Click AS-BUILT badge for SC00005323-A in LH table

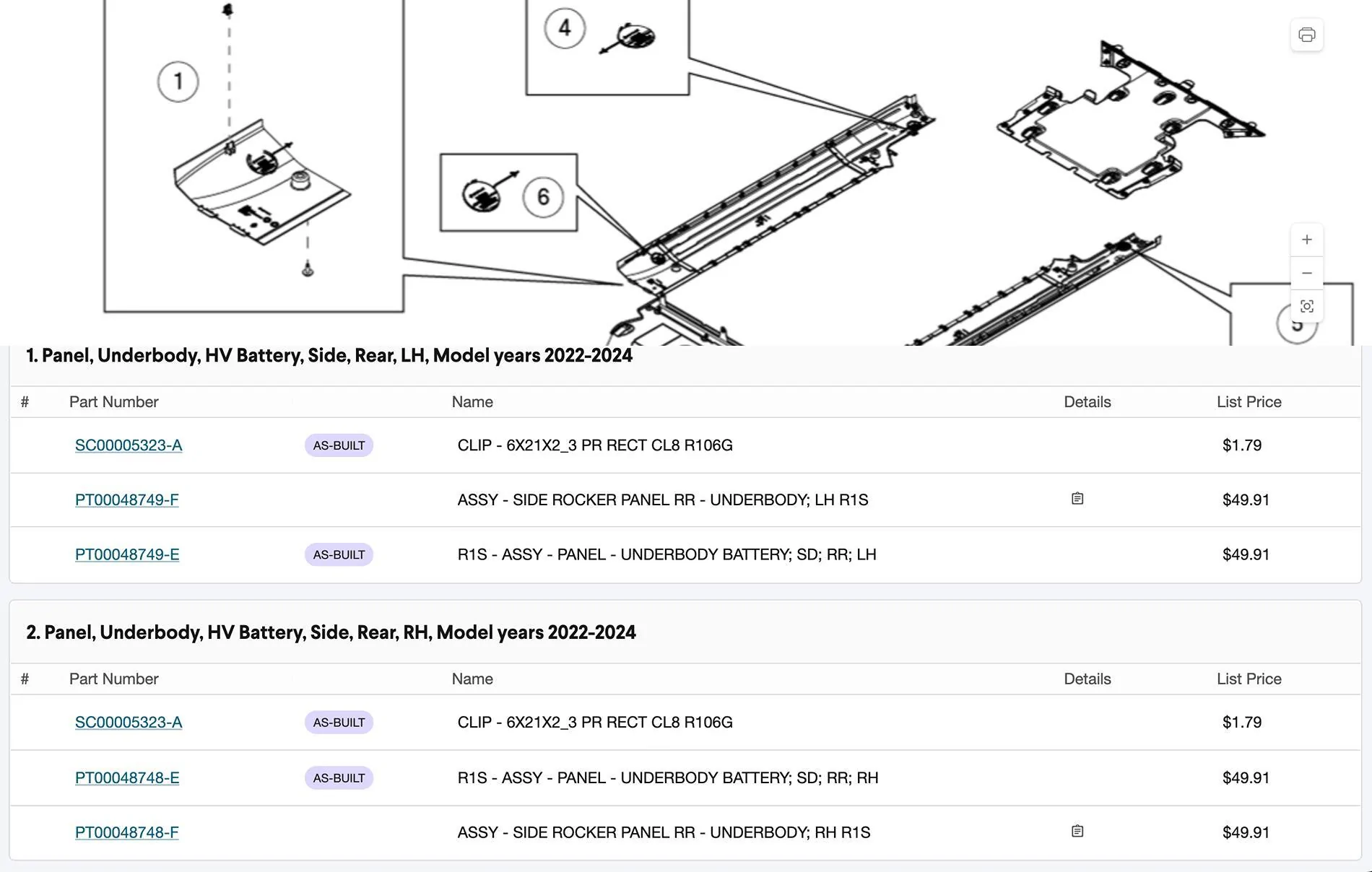[x=339, y=445]
